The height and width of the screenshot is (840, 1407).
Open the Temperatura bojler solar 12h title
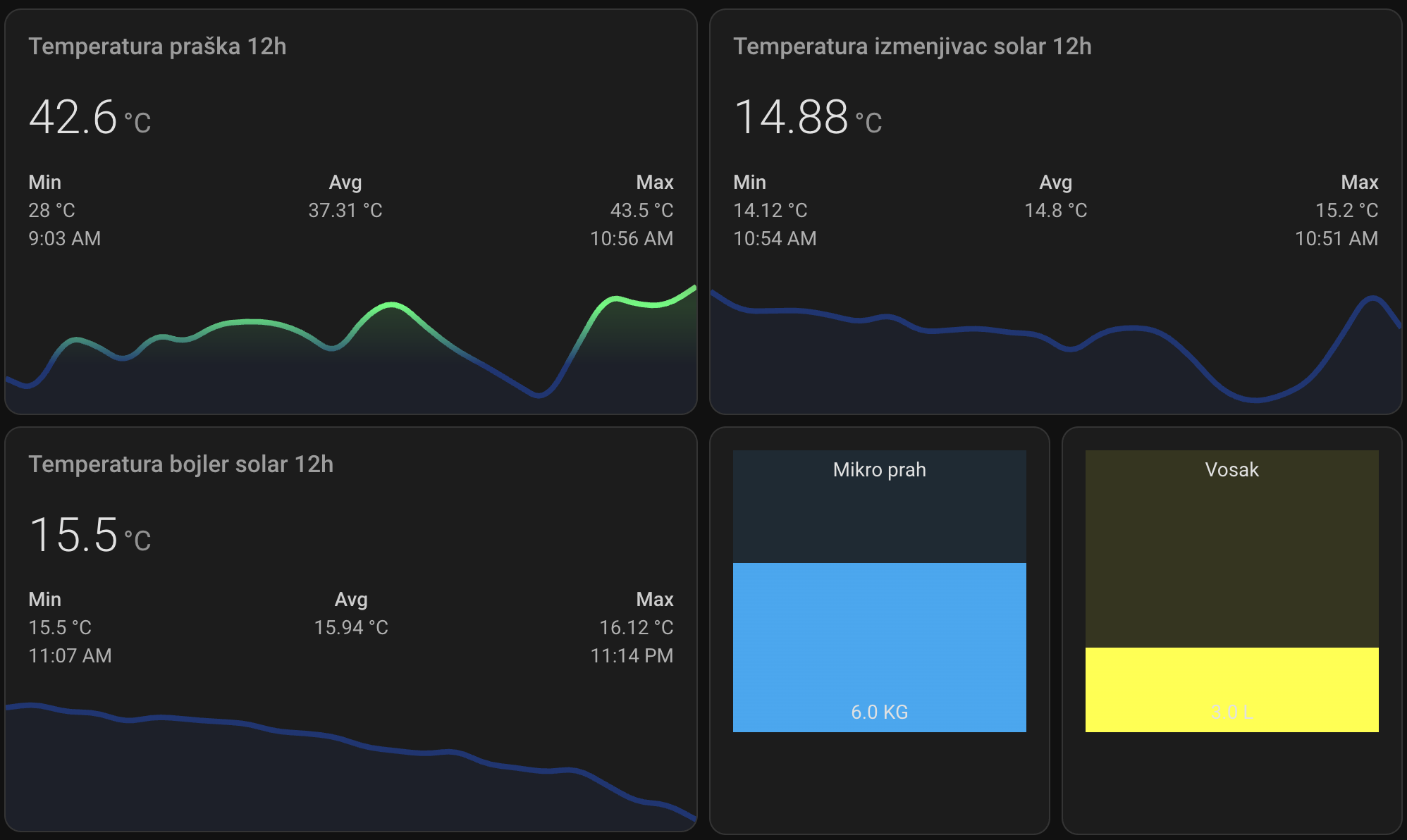point(180,464)
